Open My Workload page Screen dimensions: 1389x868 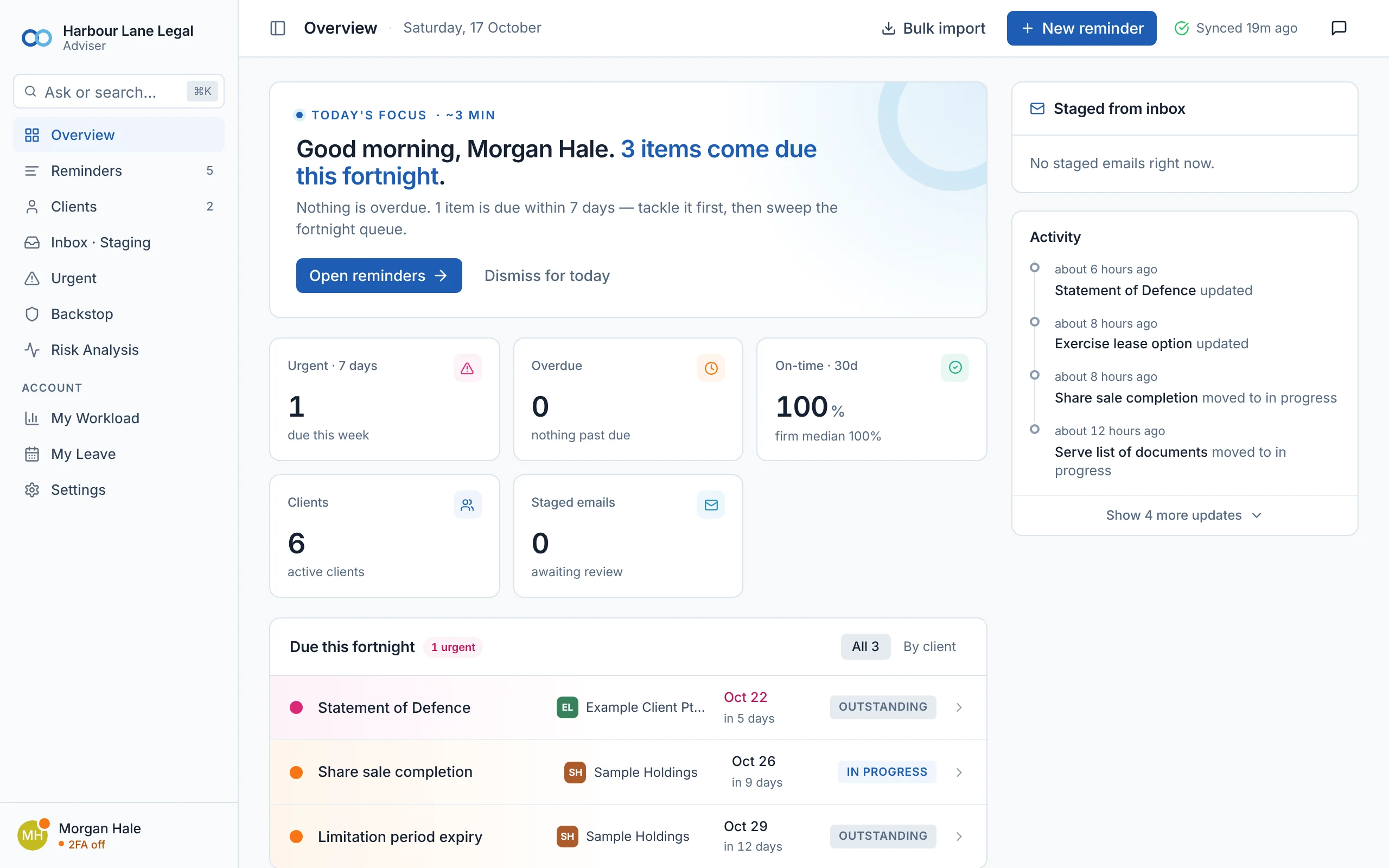pos(119,418)
